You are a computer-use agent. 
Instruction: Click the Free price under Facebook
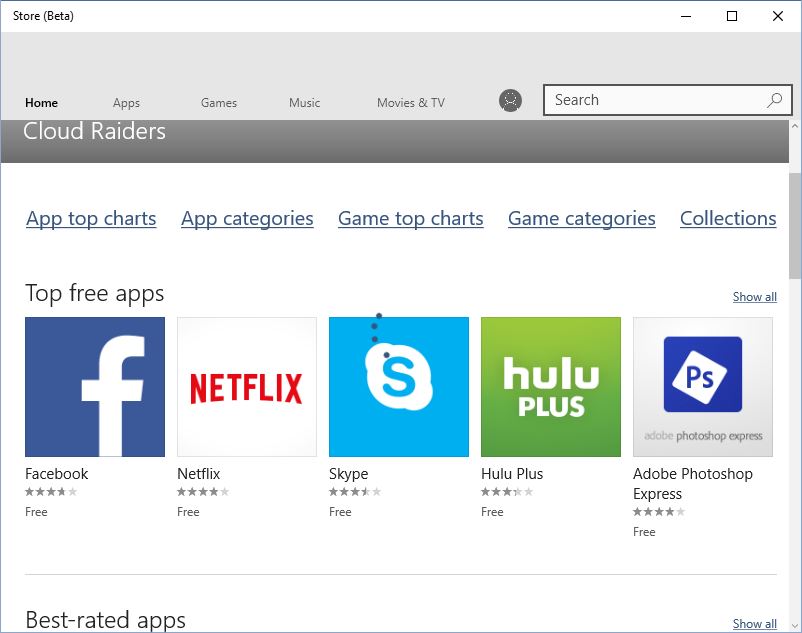pyautogui.click(x=36, y=512)
